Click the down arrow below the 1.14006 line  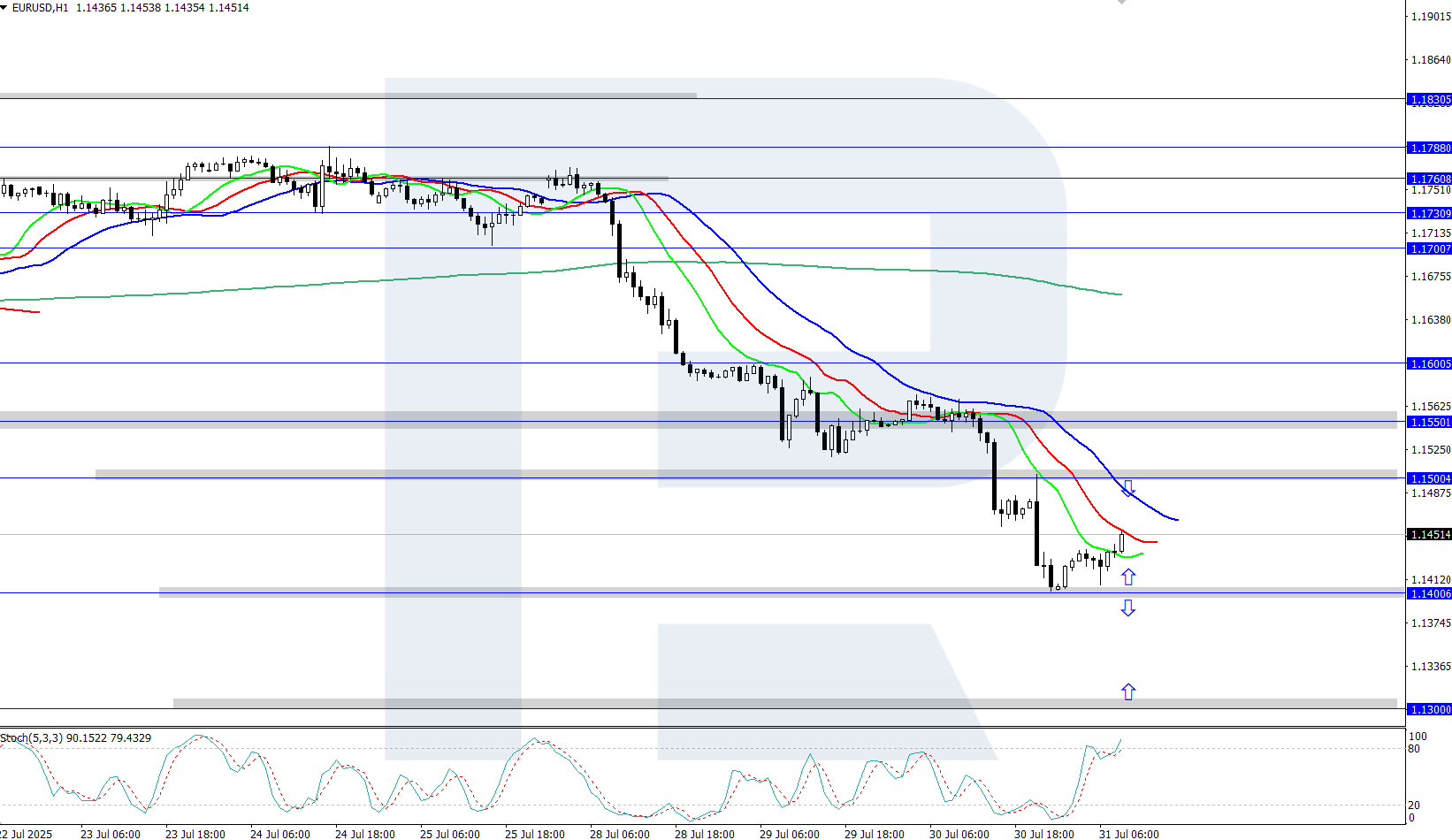(1128, 607)
